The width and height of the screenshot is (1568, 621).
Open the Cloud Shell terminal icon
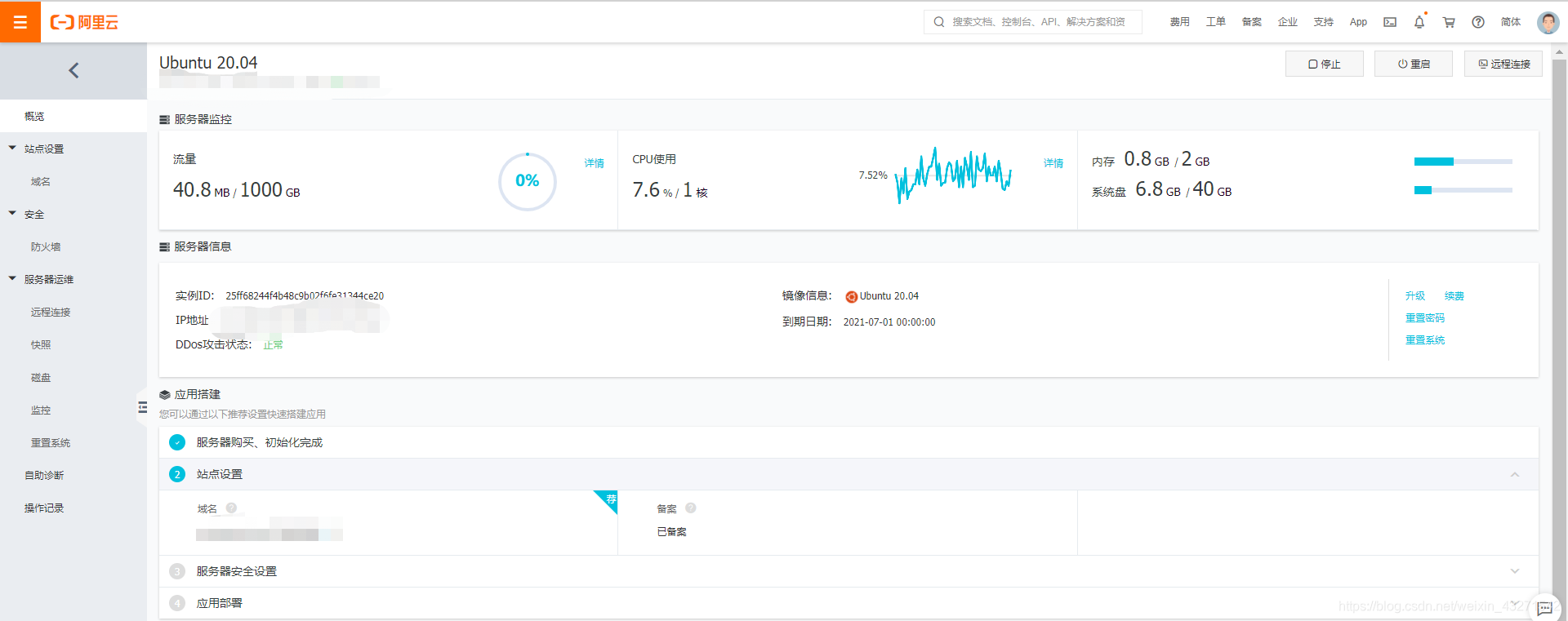pos(1390,22)
